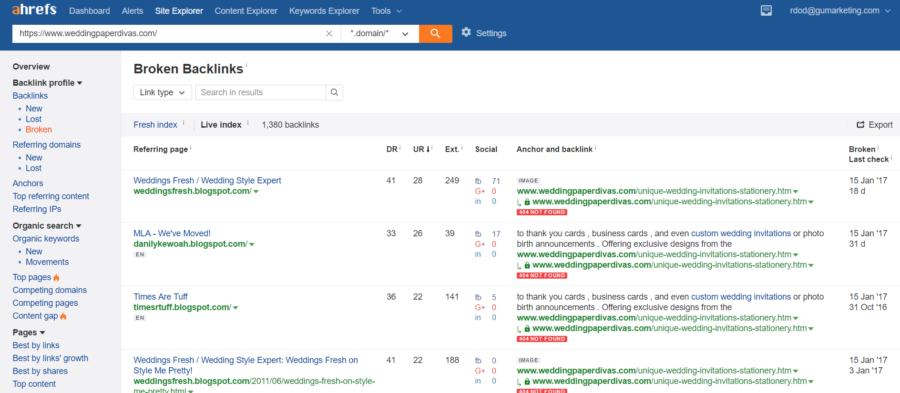Click the orange search magnifier button
The width and height of the screenshot is (900, 393).
point(435,33)
